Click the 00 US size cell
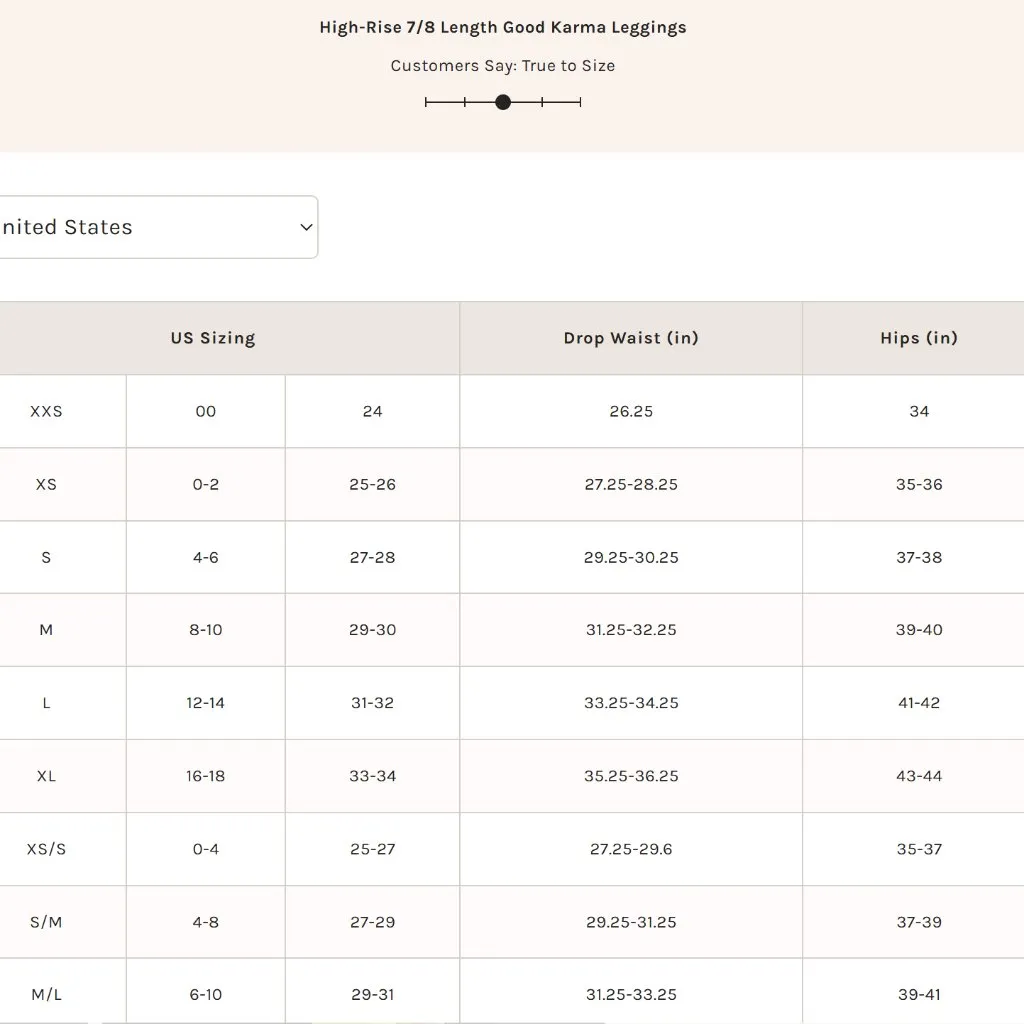The image size is (1024, 1024). tap(205, 411)
